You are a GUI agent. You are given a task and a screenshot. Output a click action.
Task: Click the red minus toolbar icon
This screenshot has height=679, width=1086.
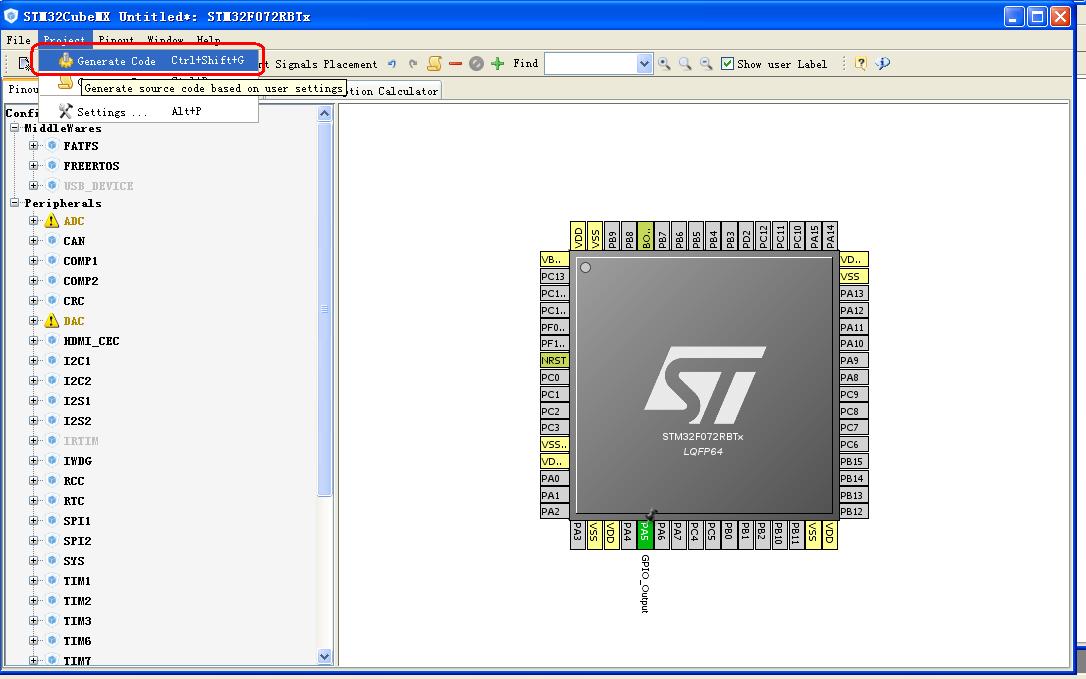[455, 64]
